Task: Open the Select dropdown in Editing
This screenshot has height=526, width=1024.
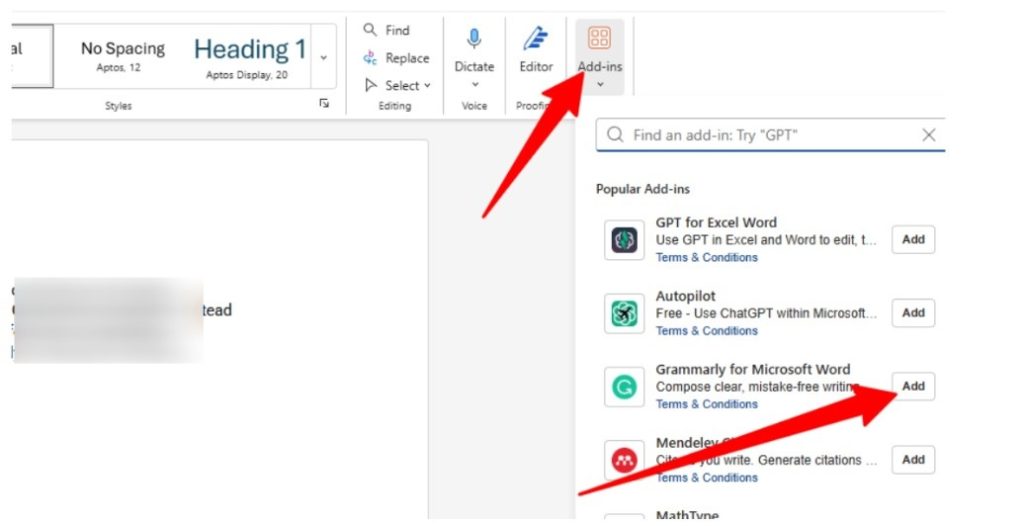Action: 398,86
